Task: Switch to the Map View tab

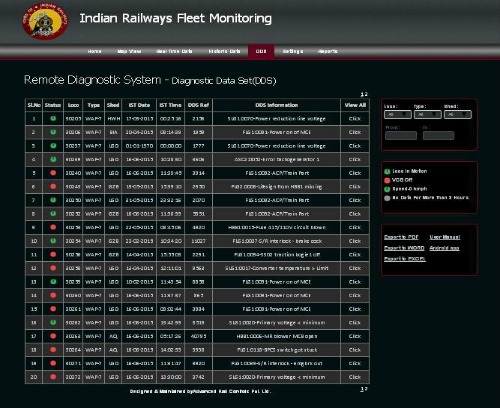Action: [129, 51]
